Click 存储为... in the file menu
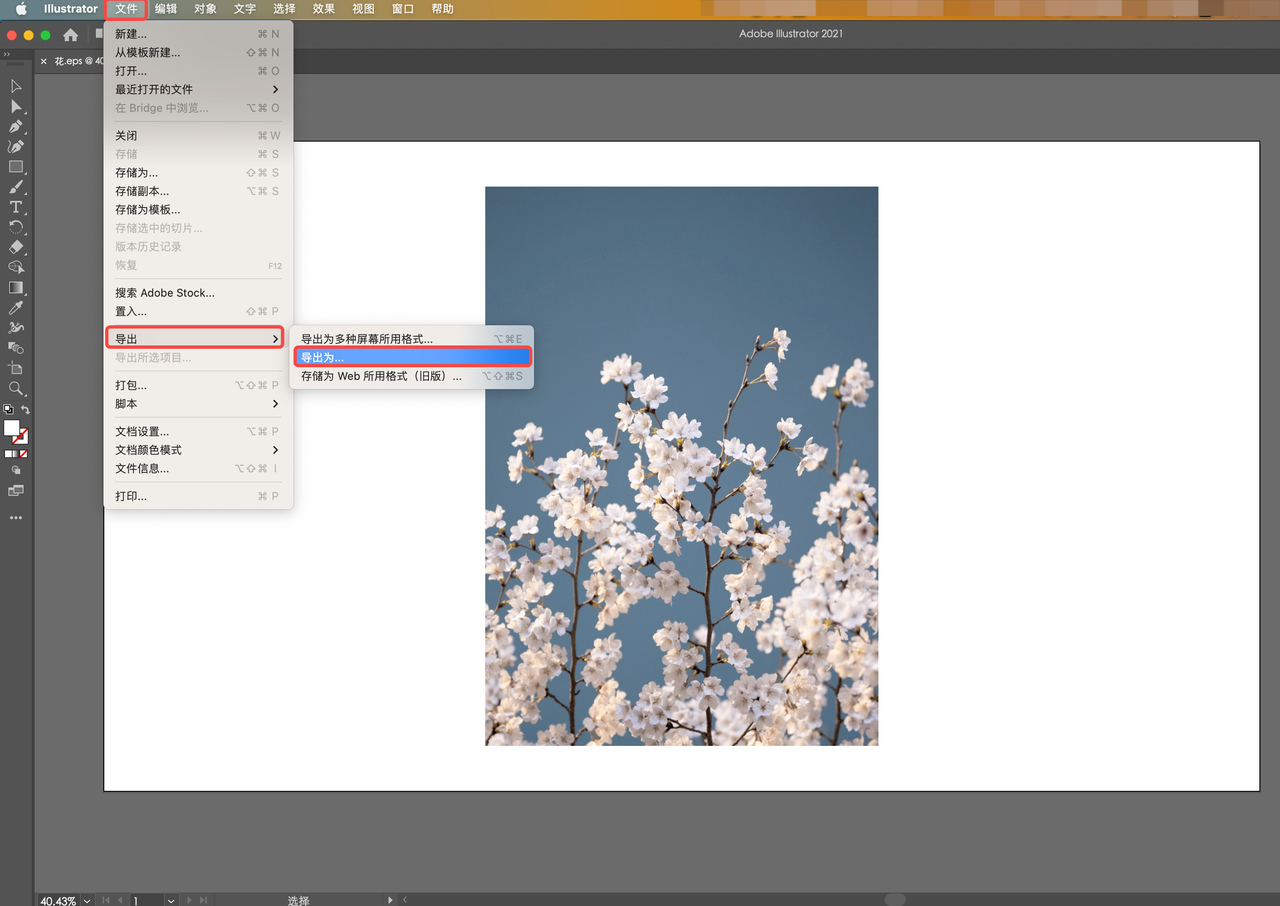Viewport: 1280px width, 906px height. click(x=136, y=173)
